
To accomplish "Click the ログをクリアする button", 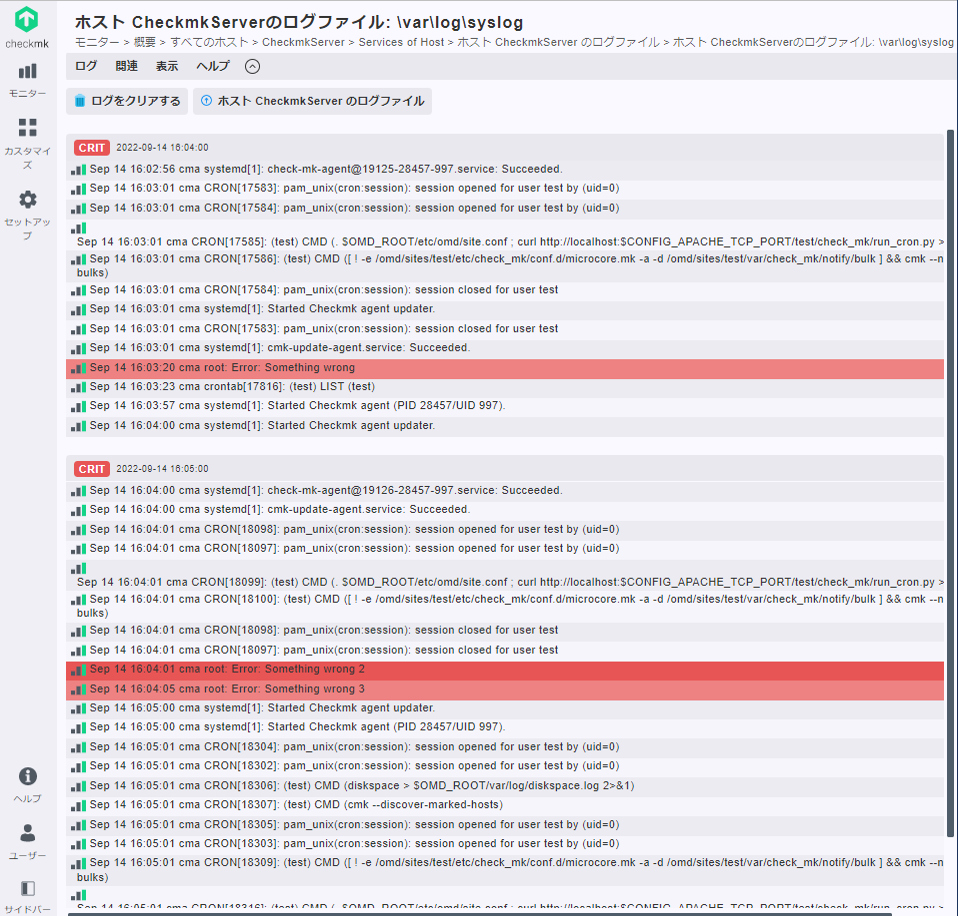I will (127, 101).
